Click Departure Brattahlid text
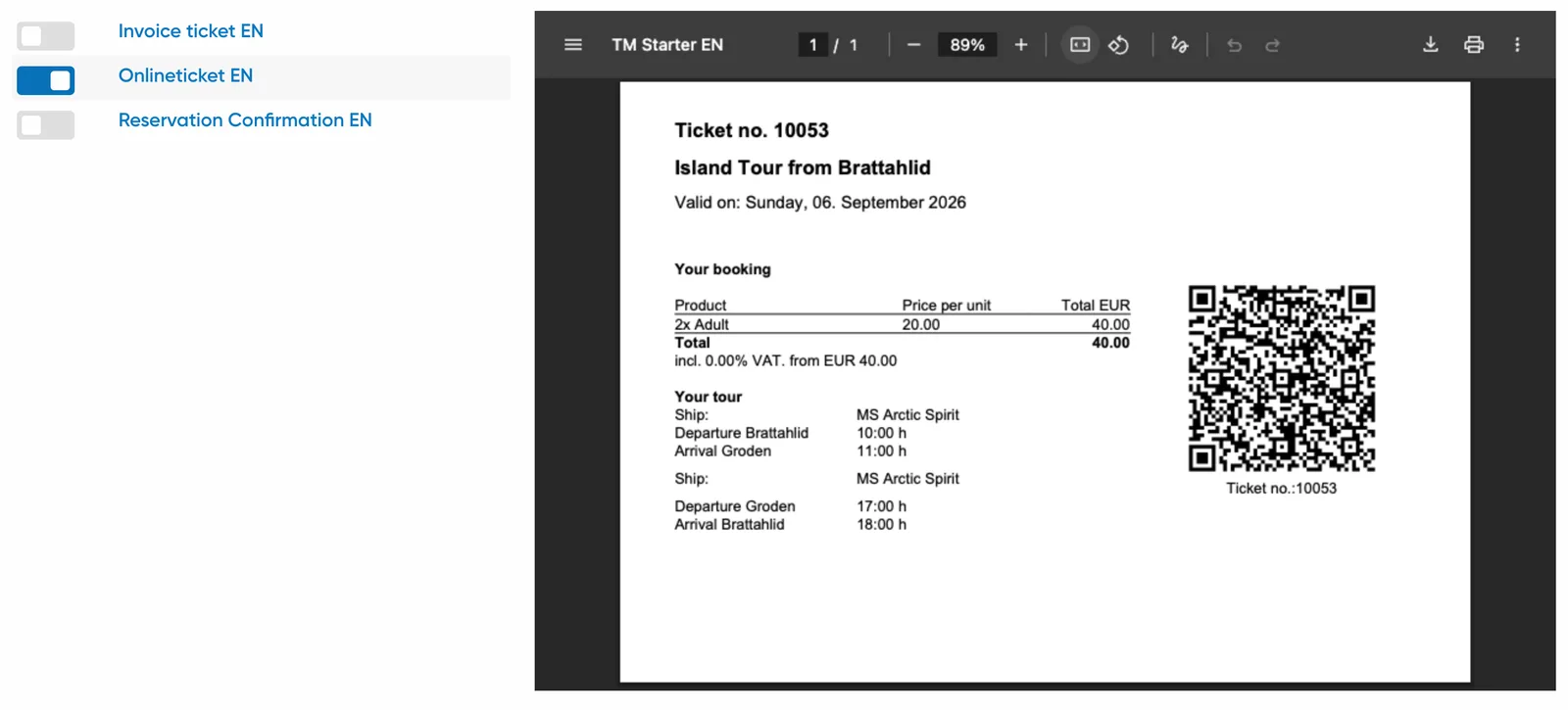Image resolution: width=1568 pixels, height=710 pixels. (x=741, y=433)
